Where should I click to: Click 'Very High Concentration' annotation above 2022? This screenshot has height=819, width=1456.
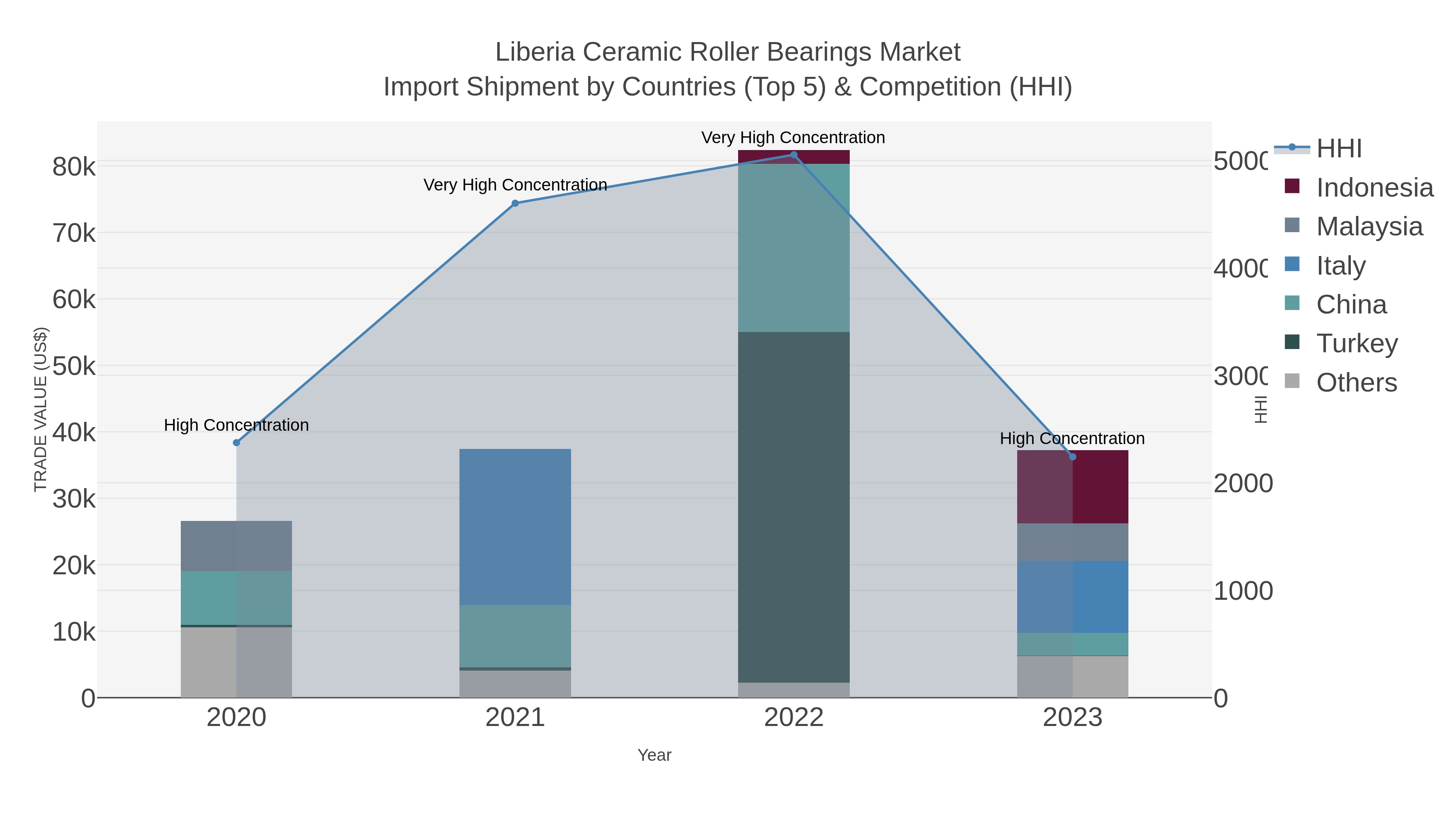[793, 138]
